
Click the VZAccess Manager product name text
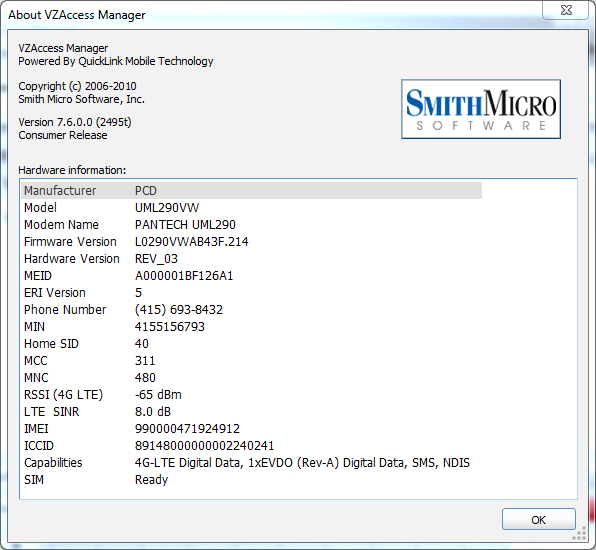[x=63, y=48]
